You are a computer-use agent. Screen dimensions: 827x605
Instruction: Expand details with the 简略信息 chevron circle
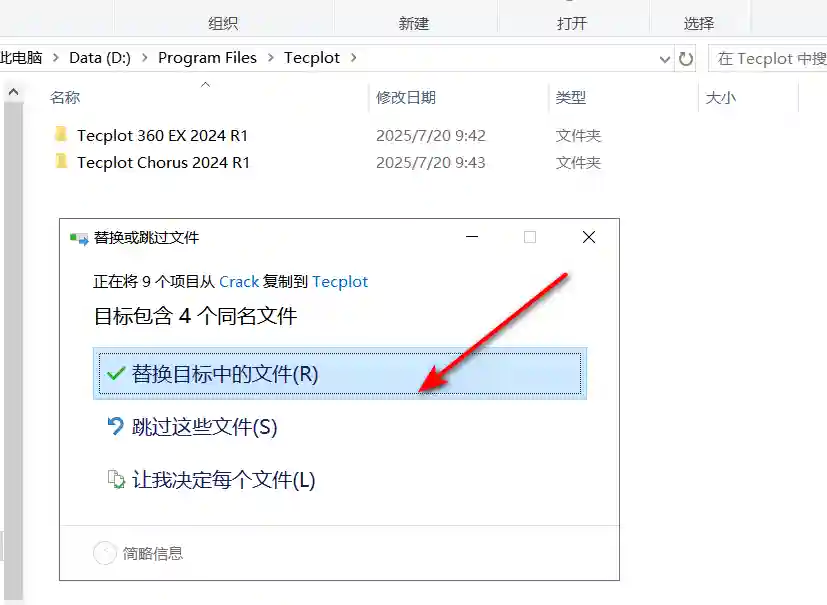pyautogui.click(x=104, y=553)
